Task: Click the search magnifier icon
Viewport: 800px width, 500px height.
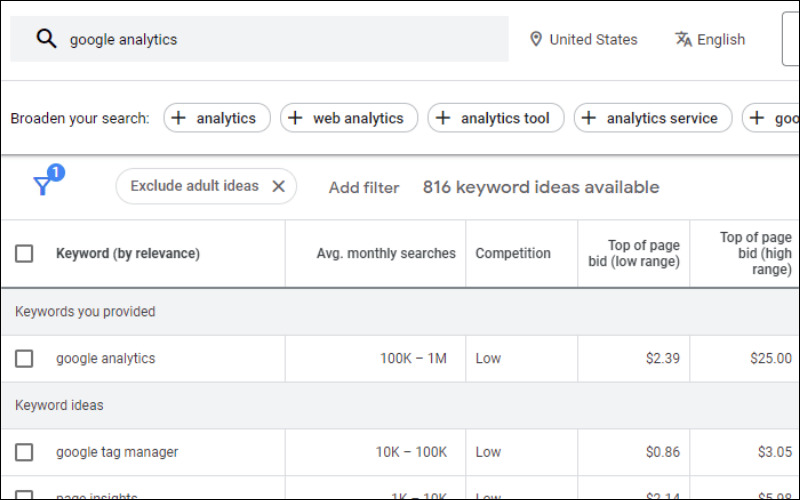Action: [46, 39]
